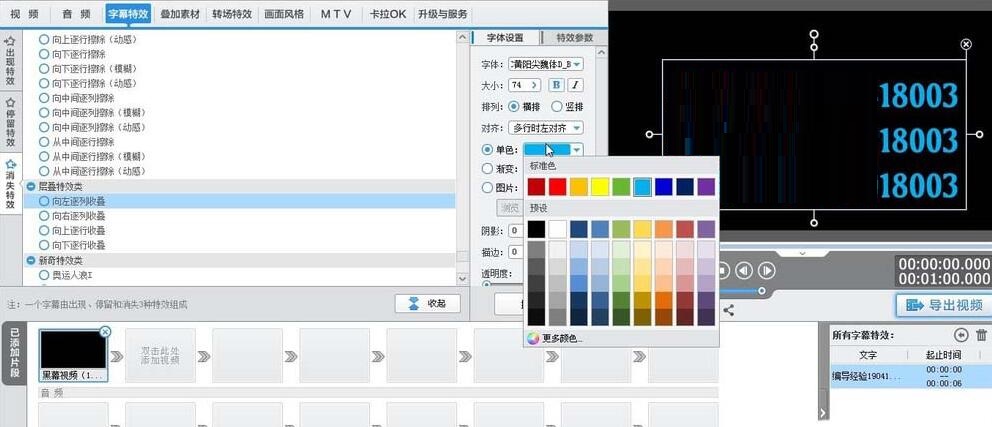Delete subtitle effect with the trash icon
Viewport: 992px width, 427px height.
tap(981, 336)
